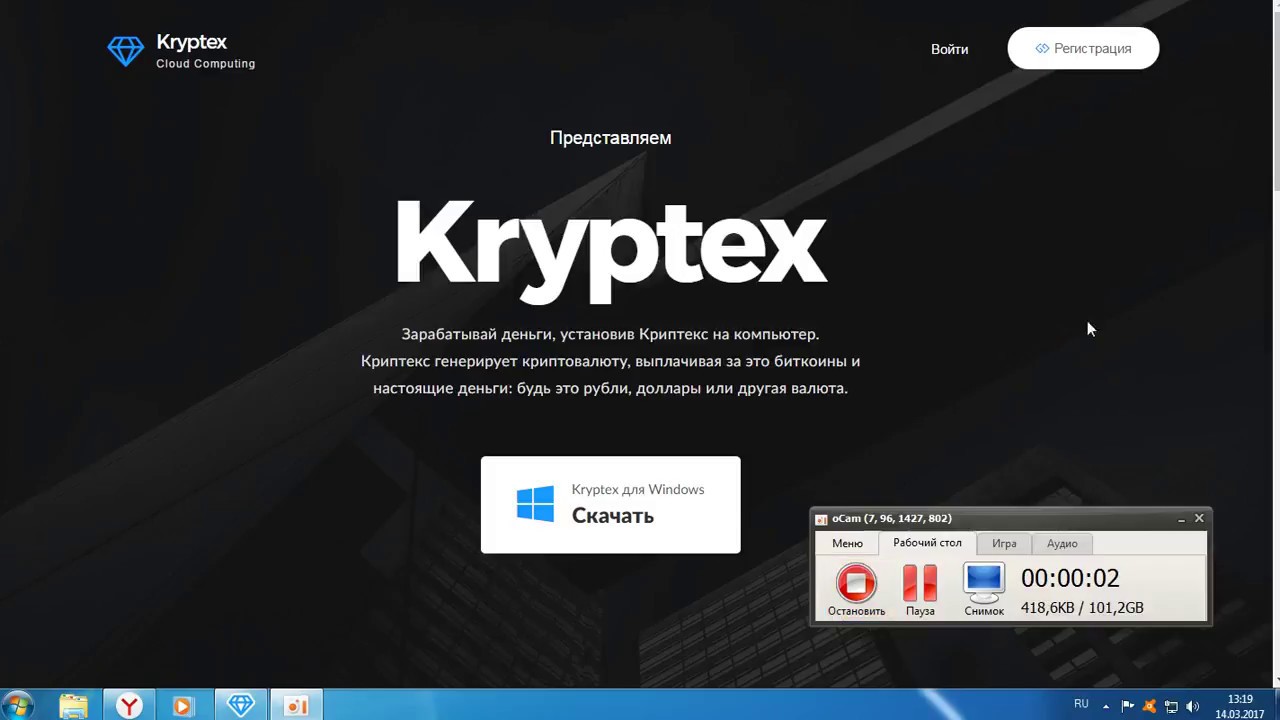Screen dimensions: 1280x720
Task: Open Yandex Browser from the taskbar
Action: (x=129, y=706)
